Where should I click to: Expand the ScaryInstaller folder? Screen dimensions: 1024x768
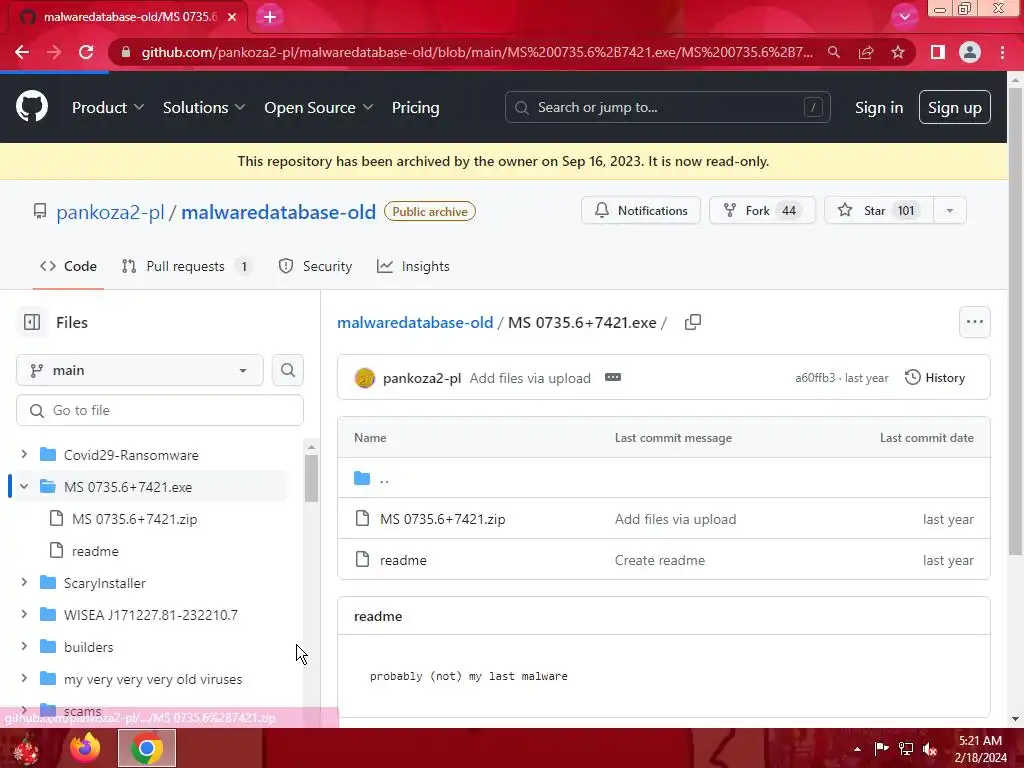[x=24, y=582]
